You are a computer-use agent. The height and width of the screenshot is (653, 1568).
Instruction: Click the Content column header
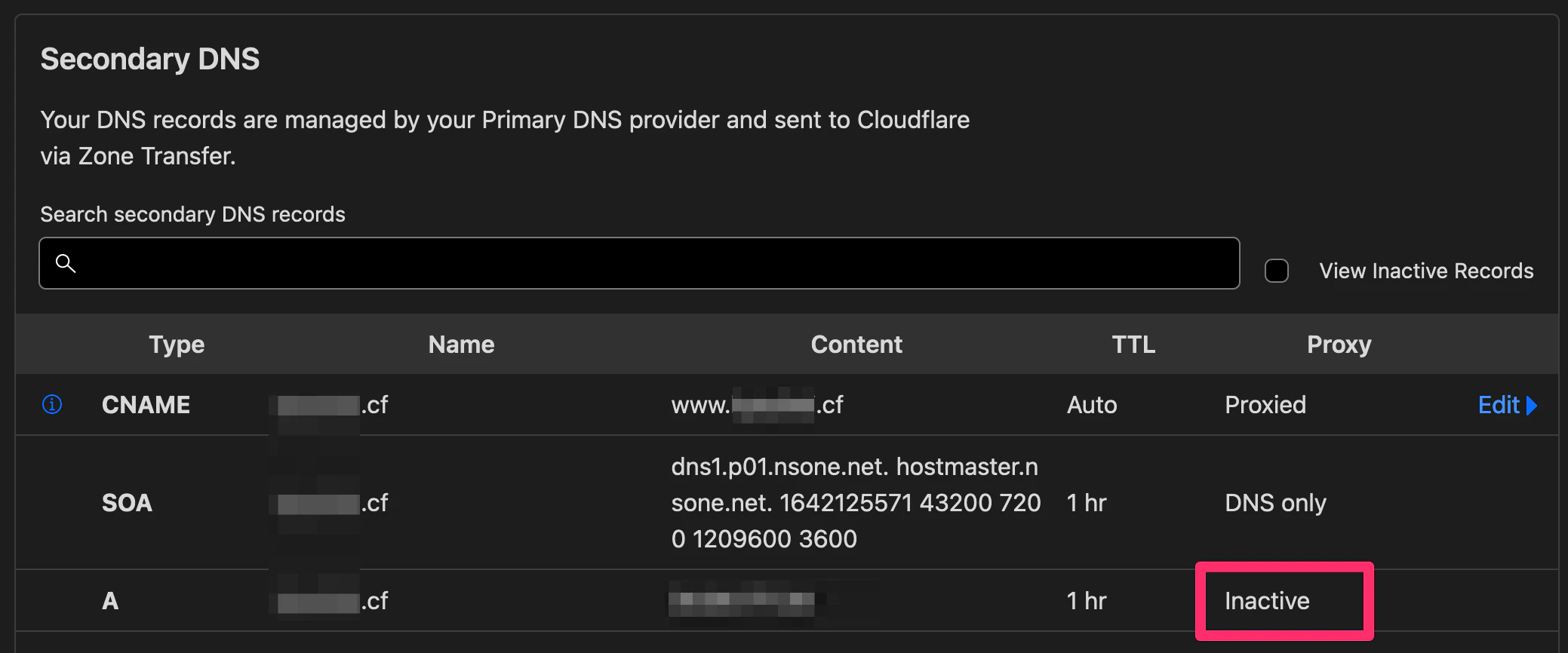(x=856, y=345)
